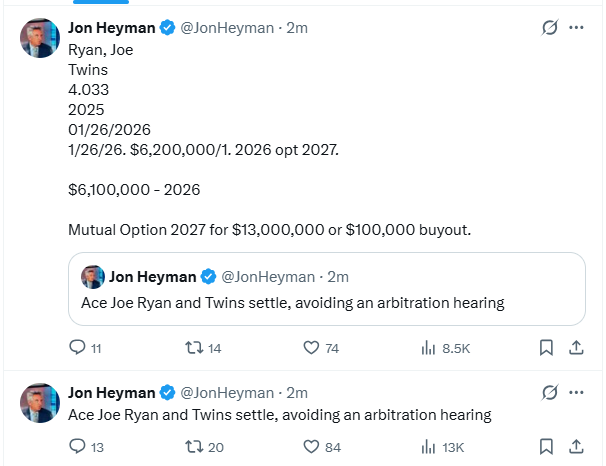The image size is (606, 466).
Task: Share the second Jon Heyman tweet
Action: 576,446
